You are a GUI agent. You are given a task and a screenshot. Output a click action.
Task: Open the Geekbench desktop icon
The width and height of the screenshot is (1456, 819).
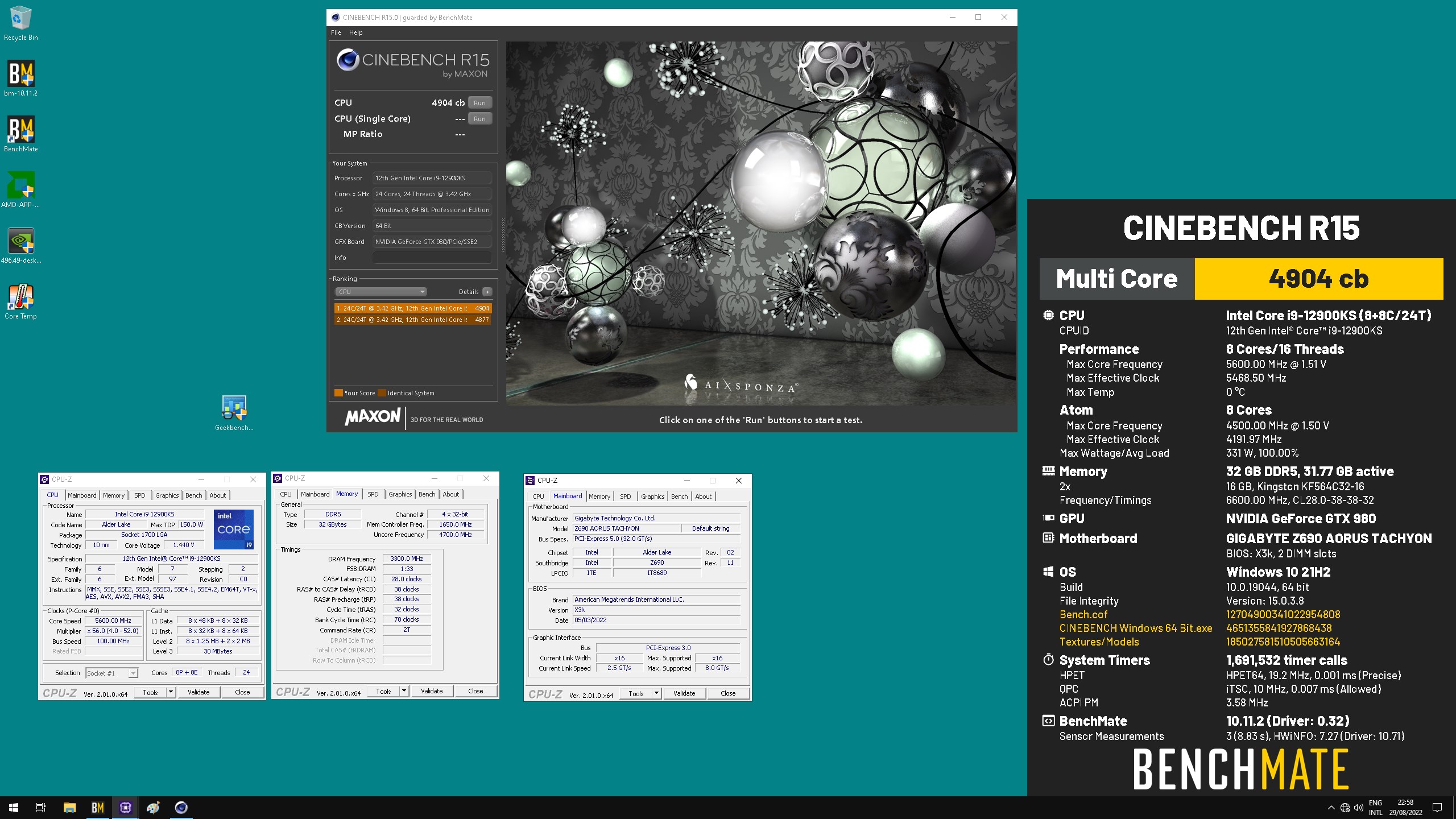coord(234,413)
